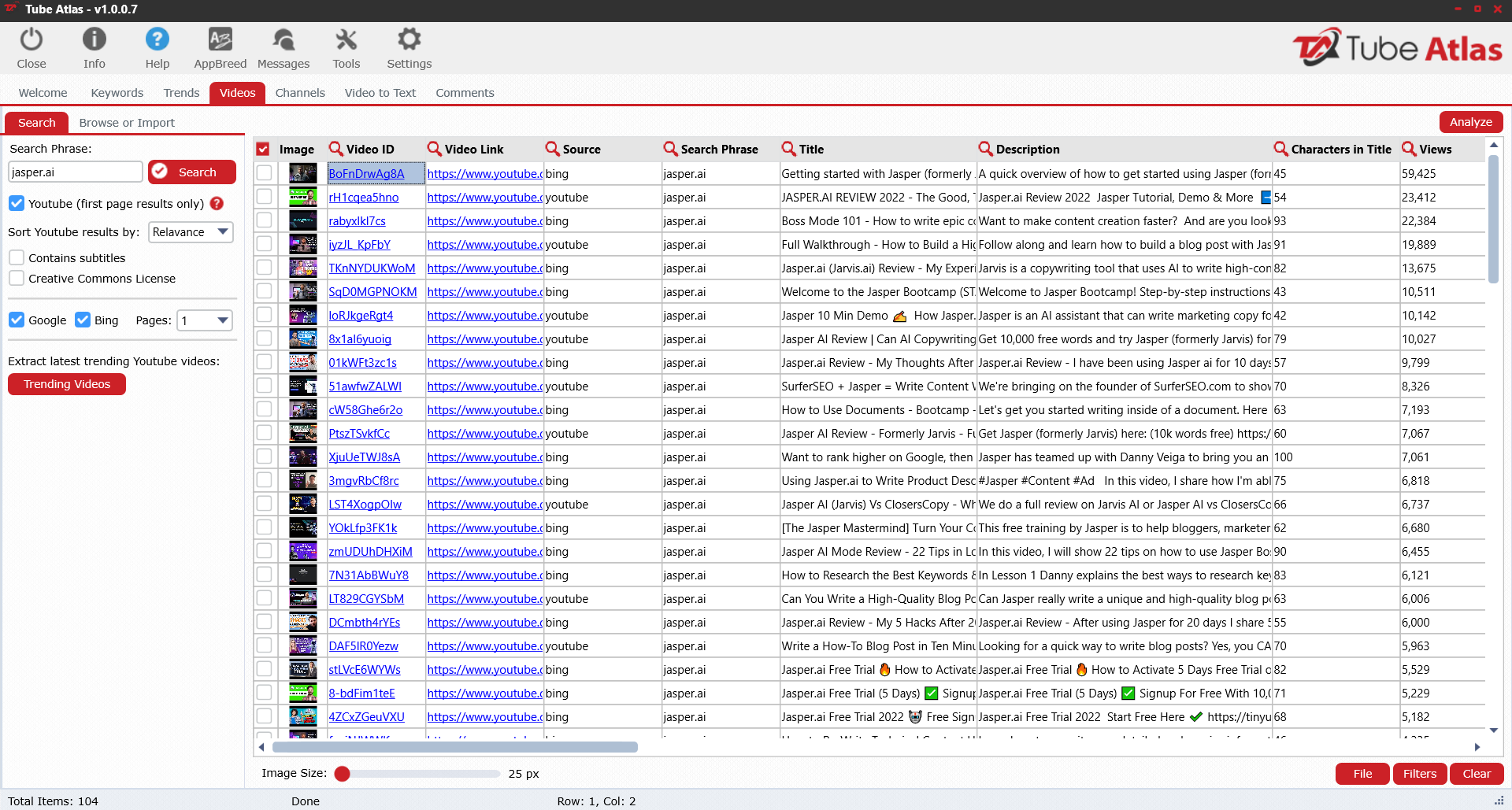Screen dimensions: 1512x810
Task: Check the row checkbox for BoFnDrwAg8A
Action: tap(264, 173)
